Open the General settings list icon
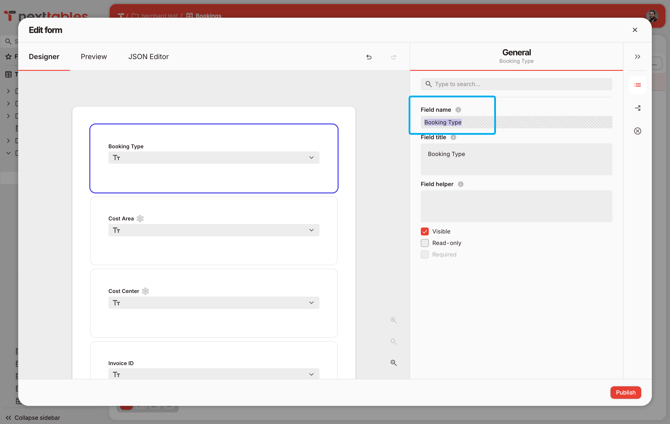 click(637, 85)
